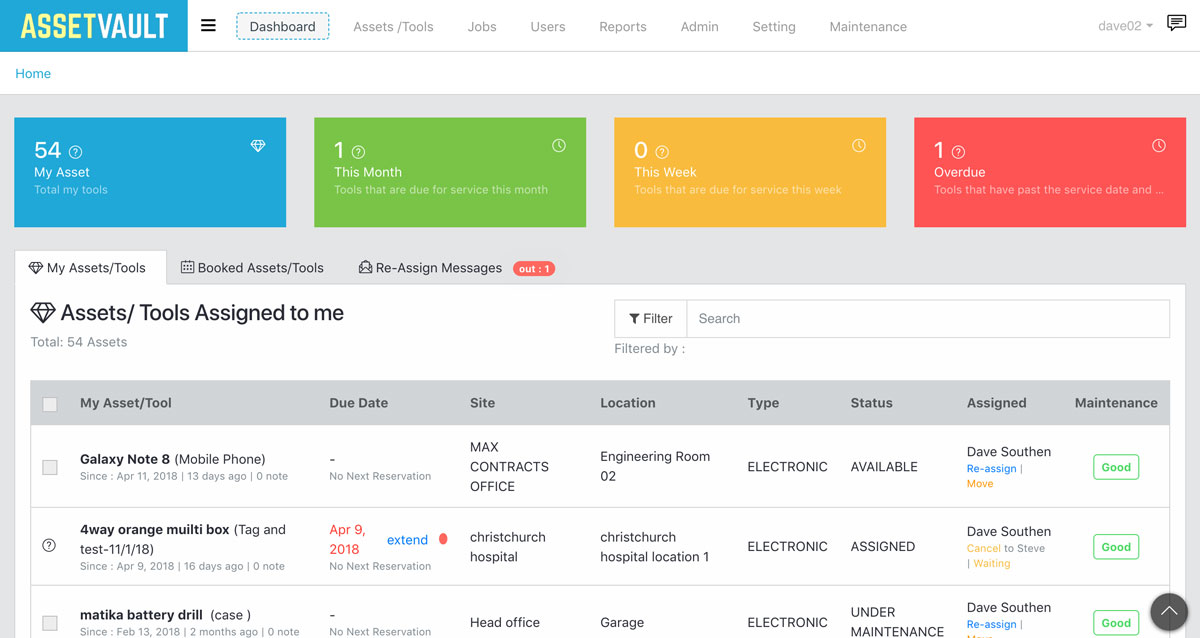Switch to the Booked Assets/Tools tab
The width and height of the screenshot is (1200, 638).
(252, 267)
